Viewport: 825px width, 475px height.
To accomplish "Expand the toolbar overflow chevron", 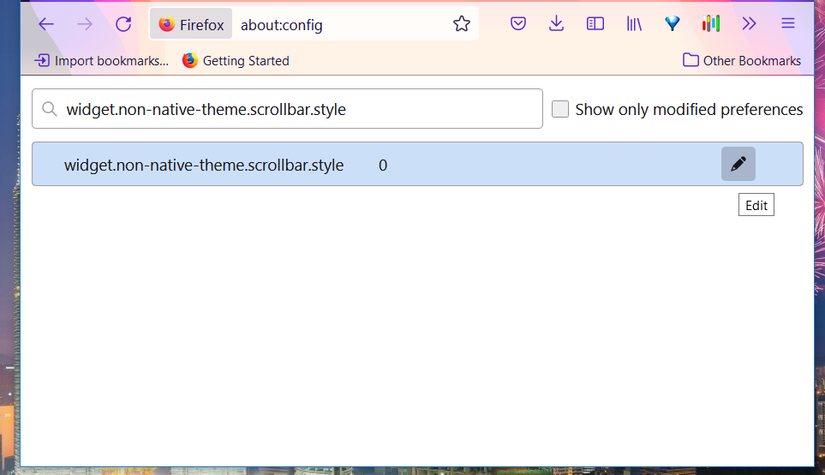I will [x=749, y=24].
